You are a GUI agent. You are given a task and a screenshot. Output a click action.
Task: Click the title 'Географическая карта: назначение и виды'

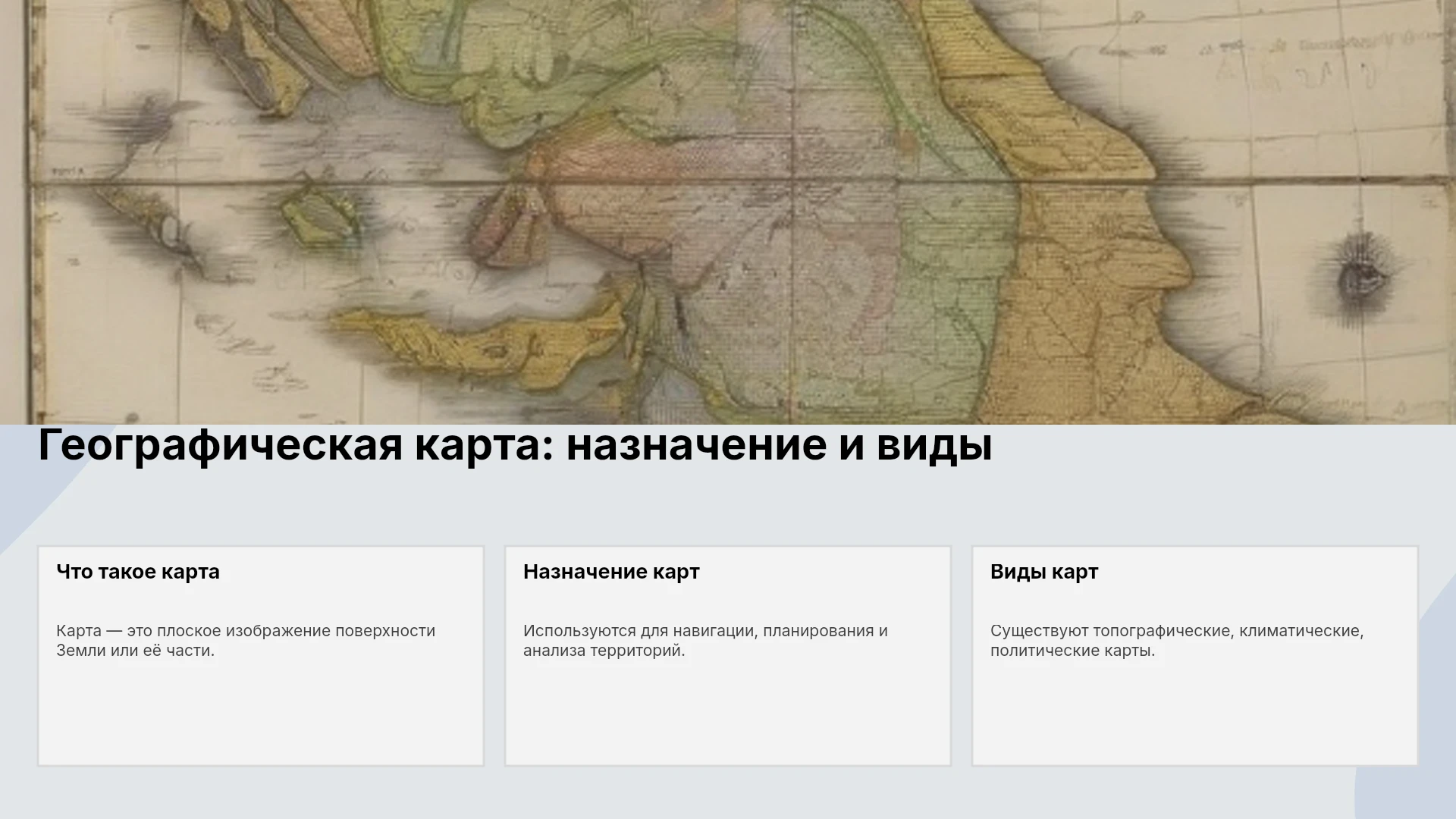click(x=515, y=444)
